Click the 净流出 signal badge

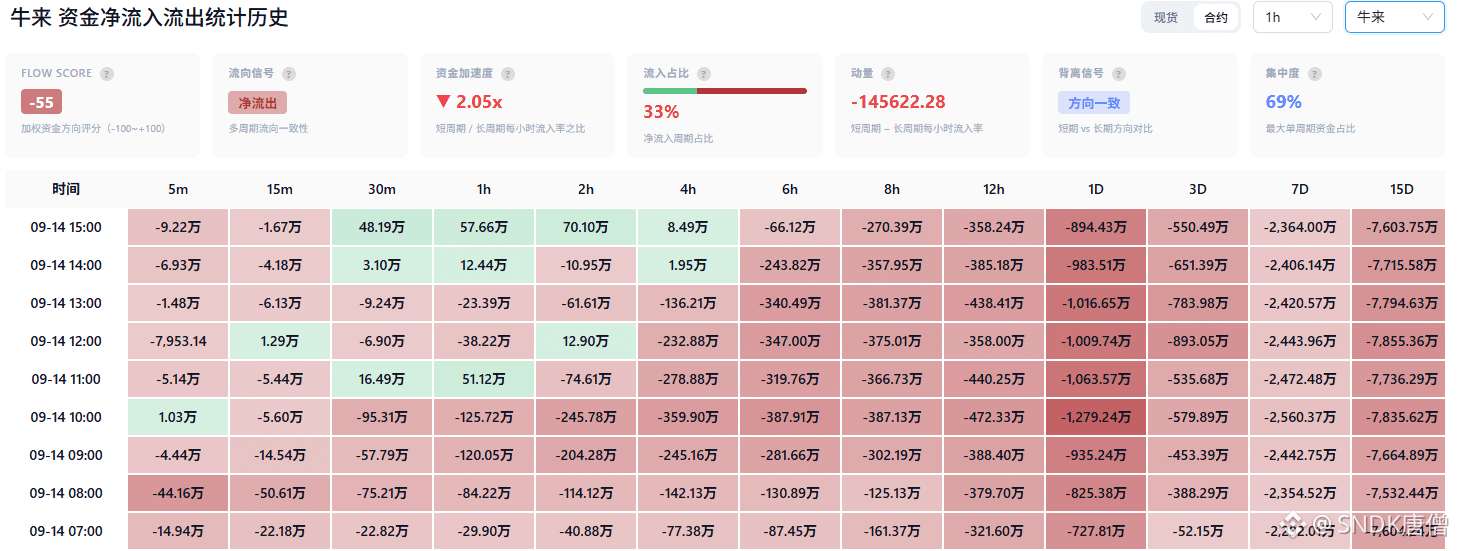257,102
